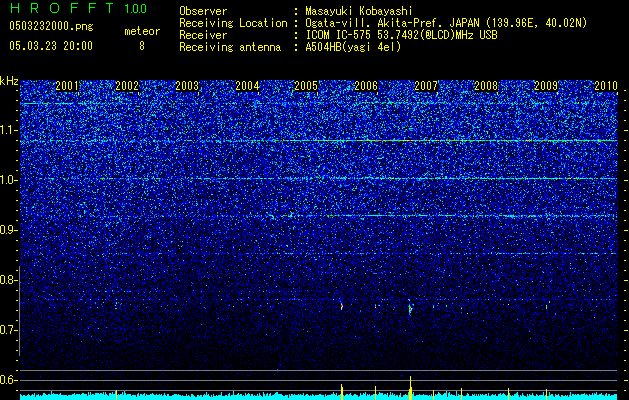This screenshot has height=400, width=629.
Task: Click the 0.9 frequency axis label
Action: pos(9,230)
